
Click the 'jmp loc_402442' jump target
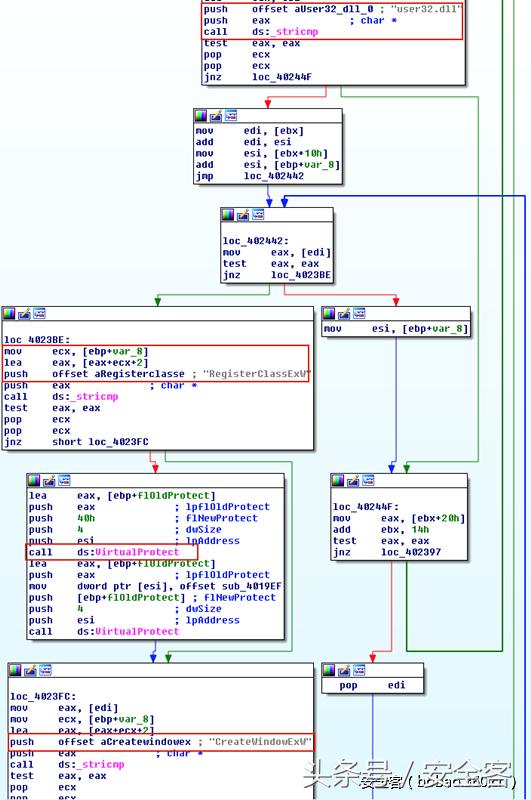[x=274, y=176]
